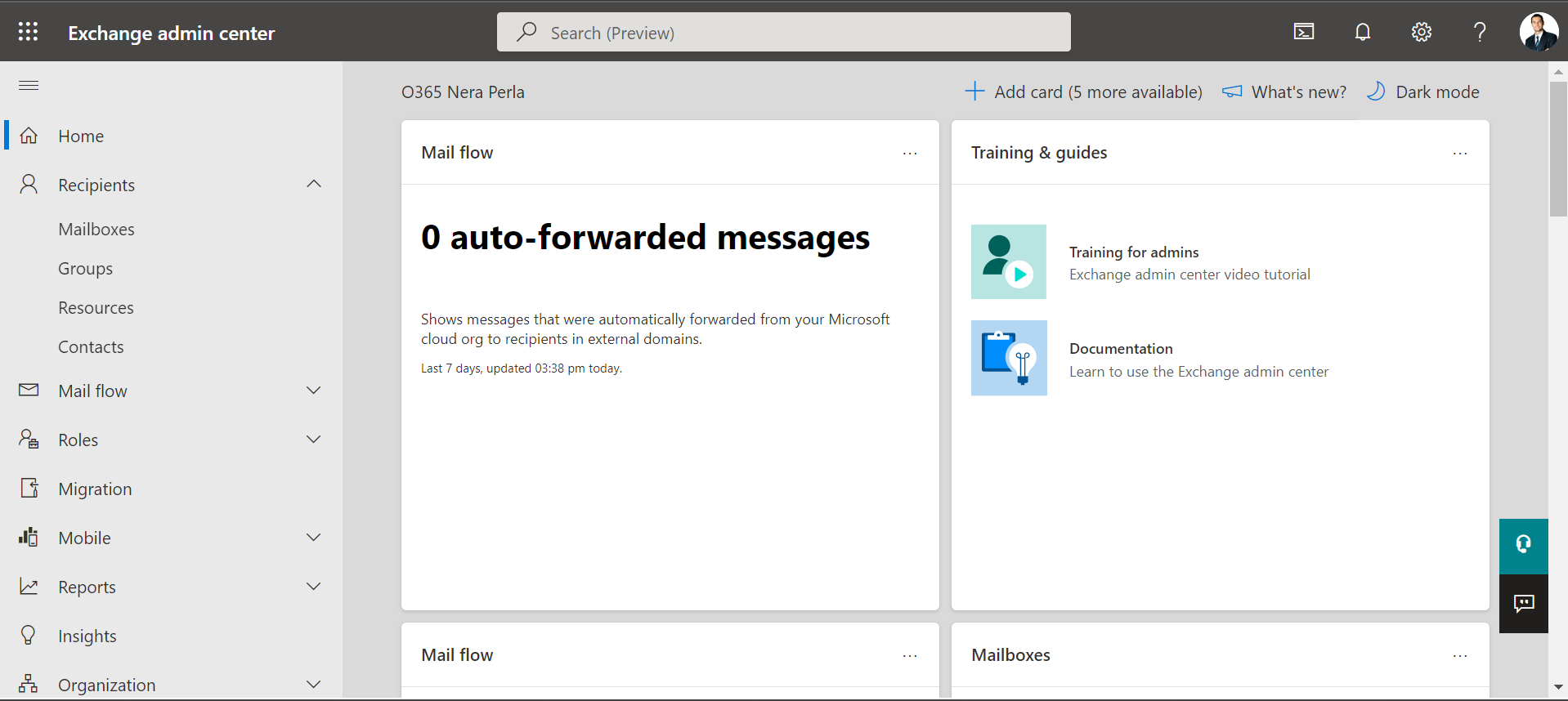
Task: Click Add card button
Action: point(1083,92)
